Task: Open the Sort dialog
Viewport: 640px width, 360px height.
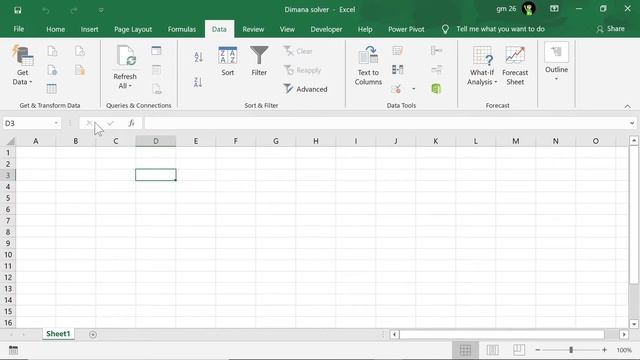Action: (228, 61)
